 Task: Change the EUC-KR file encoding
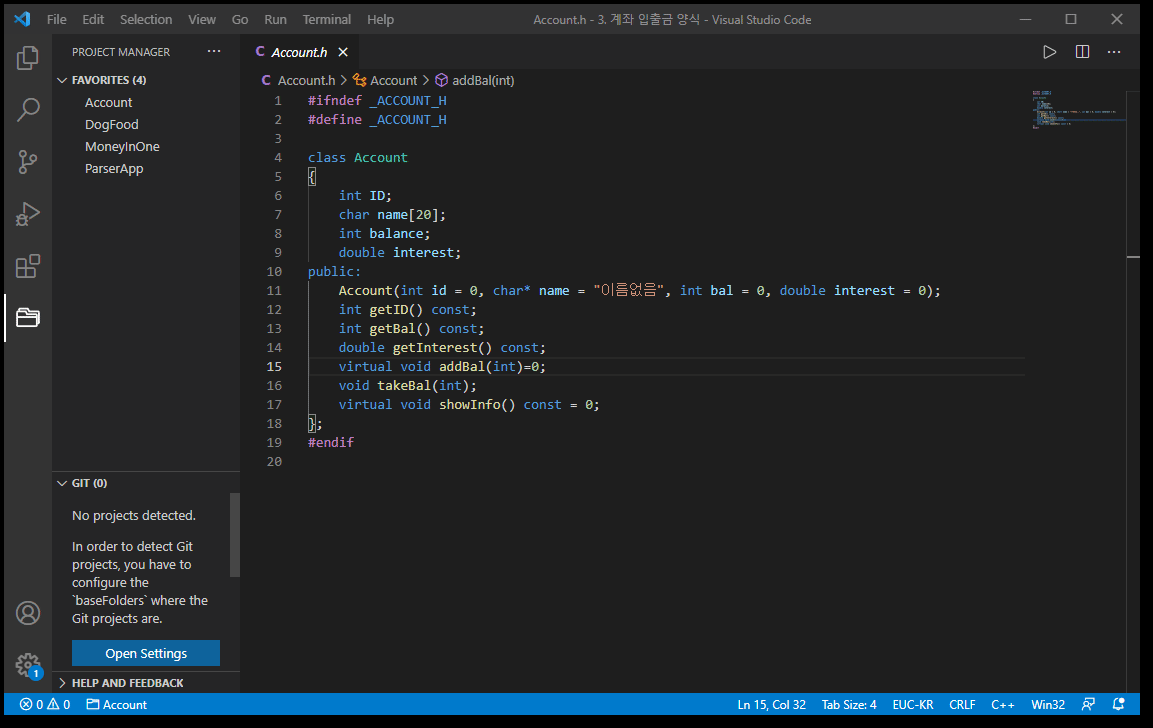(913, 704)
